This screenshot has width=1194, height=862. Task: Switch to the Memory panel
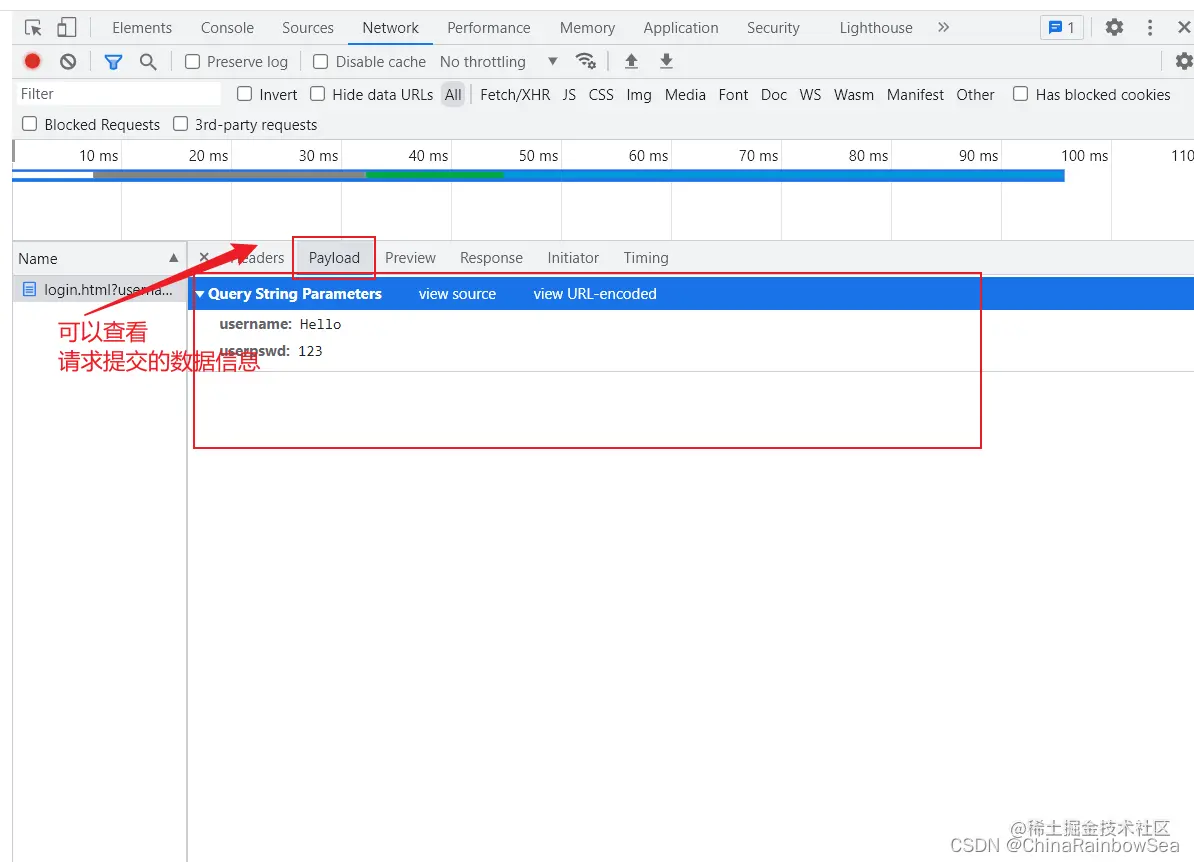click(587, 28)
